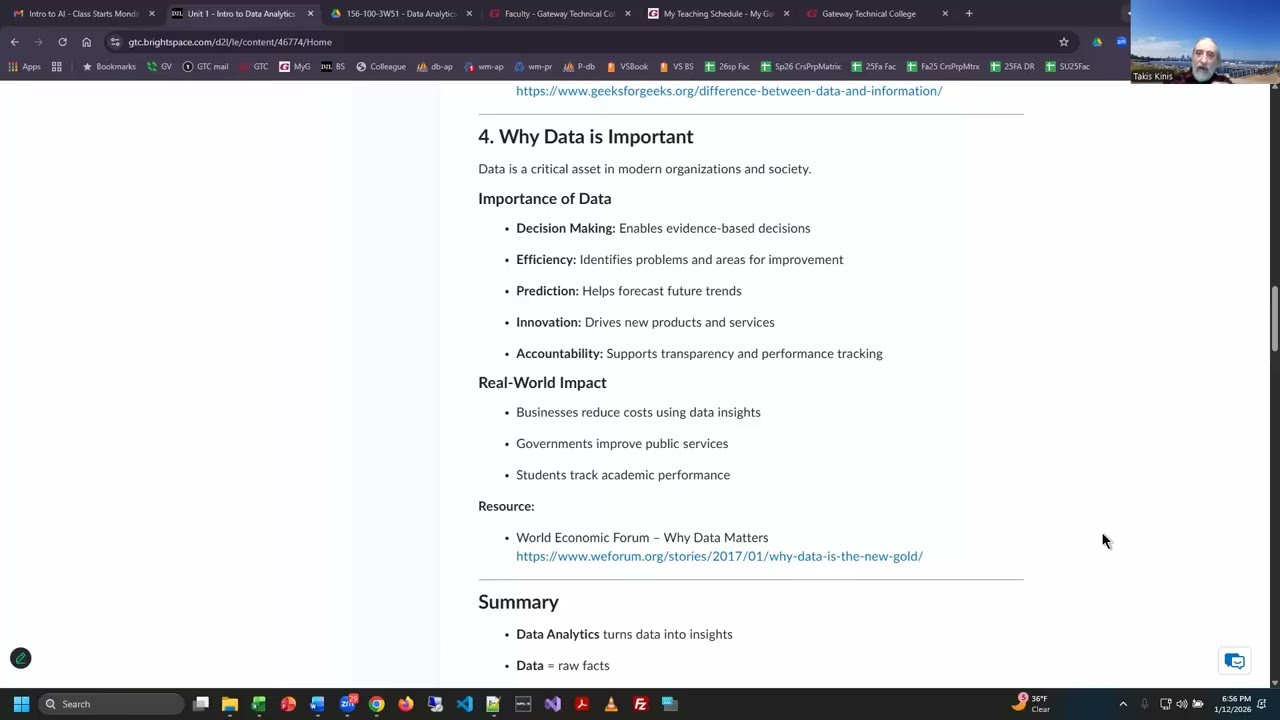1280x720 pixels.
Task: Open the VSBook bookmark
Action: point(627,67)
